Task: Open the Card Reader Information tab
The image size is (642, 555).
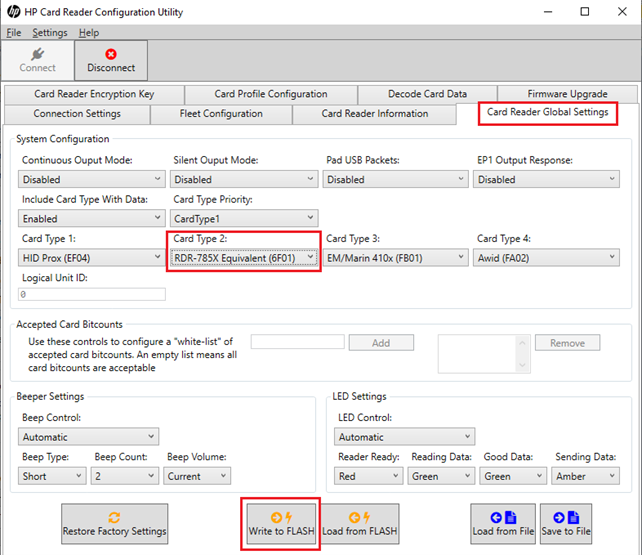Action: point(375,114)
